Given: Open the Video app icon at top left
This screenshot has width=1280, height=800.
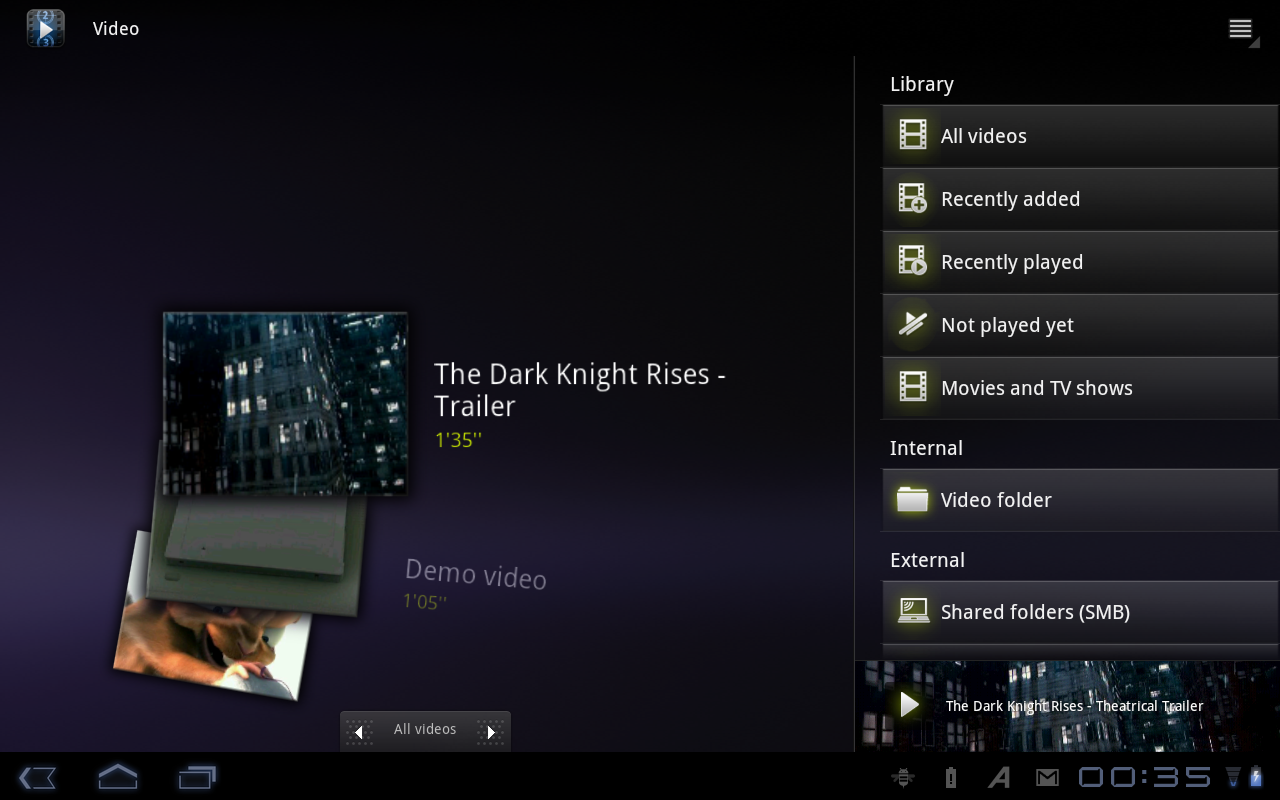Looking at the screenshot, I should point(45,28).
